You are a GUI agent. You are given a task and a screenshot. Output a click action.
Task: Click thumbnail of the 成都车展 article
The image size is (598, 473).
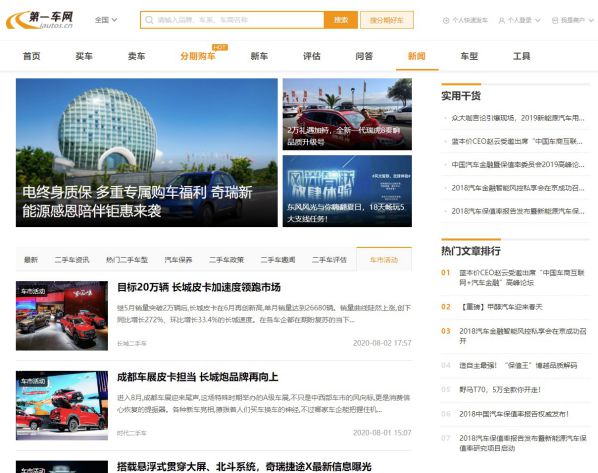[62, 405]
